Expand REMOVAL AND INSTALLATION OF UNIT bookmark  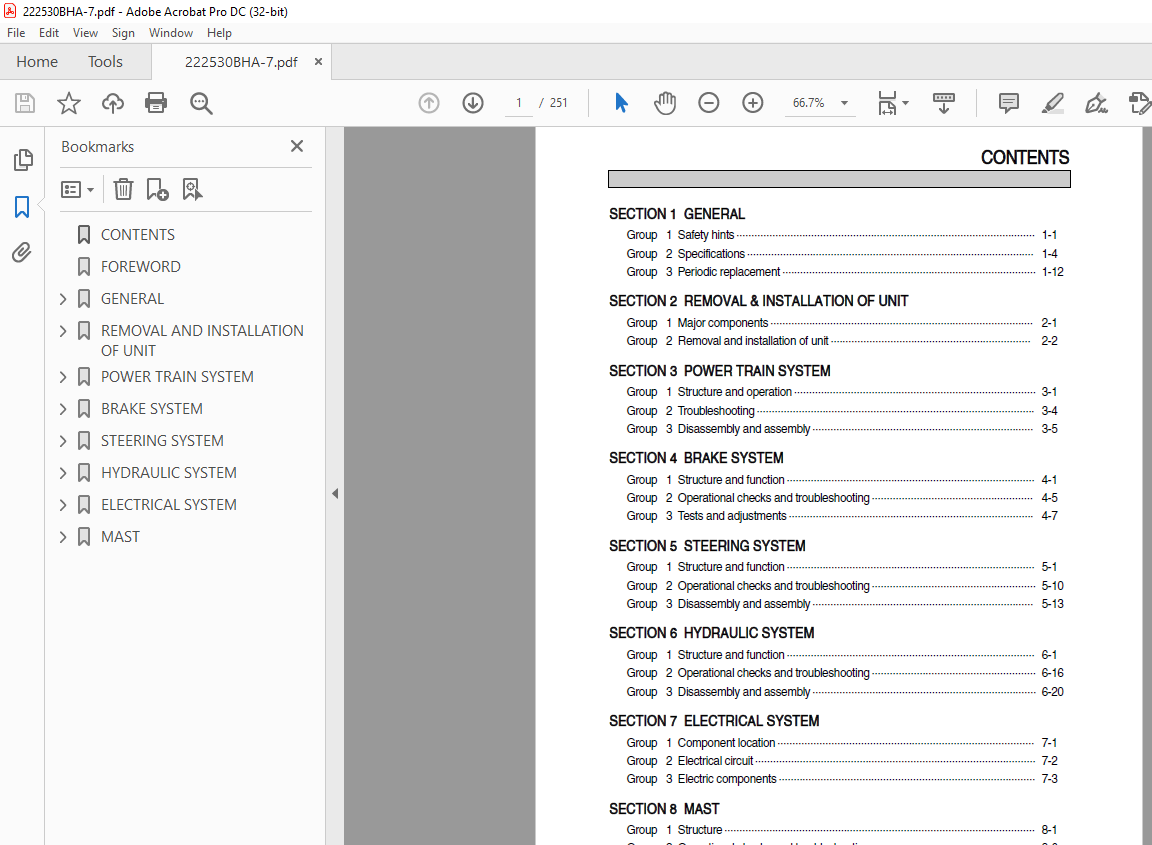[62, 331]
